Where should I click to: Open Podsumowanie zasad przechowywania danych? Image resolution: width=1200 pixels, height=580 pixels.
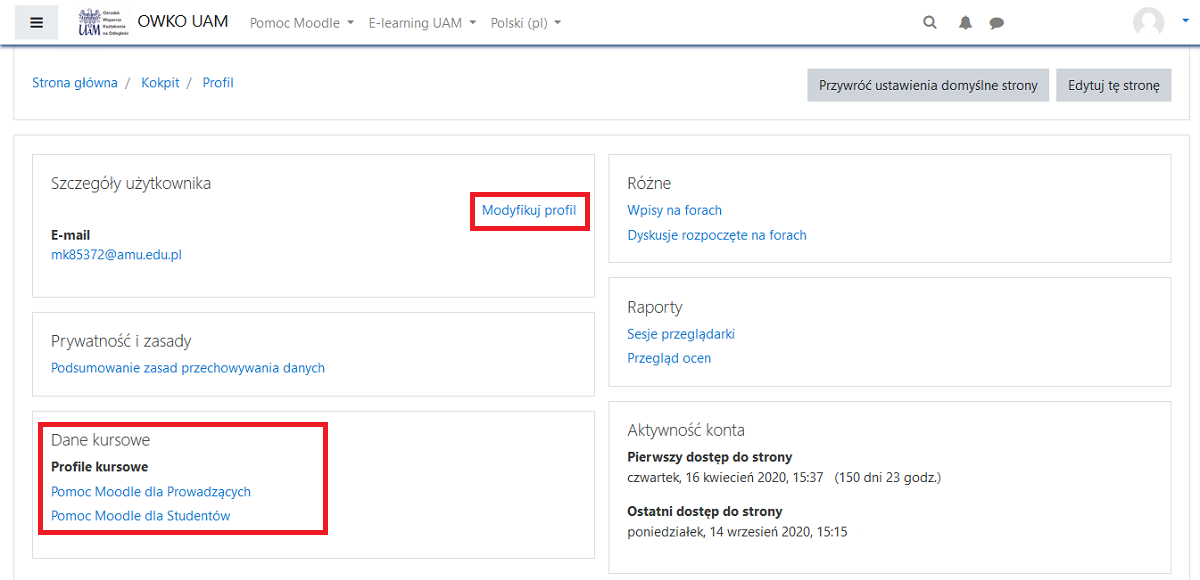pyautogui.click(x=188, y=368)
